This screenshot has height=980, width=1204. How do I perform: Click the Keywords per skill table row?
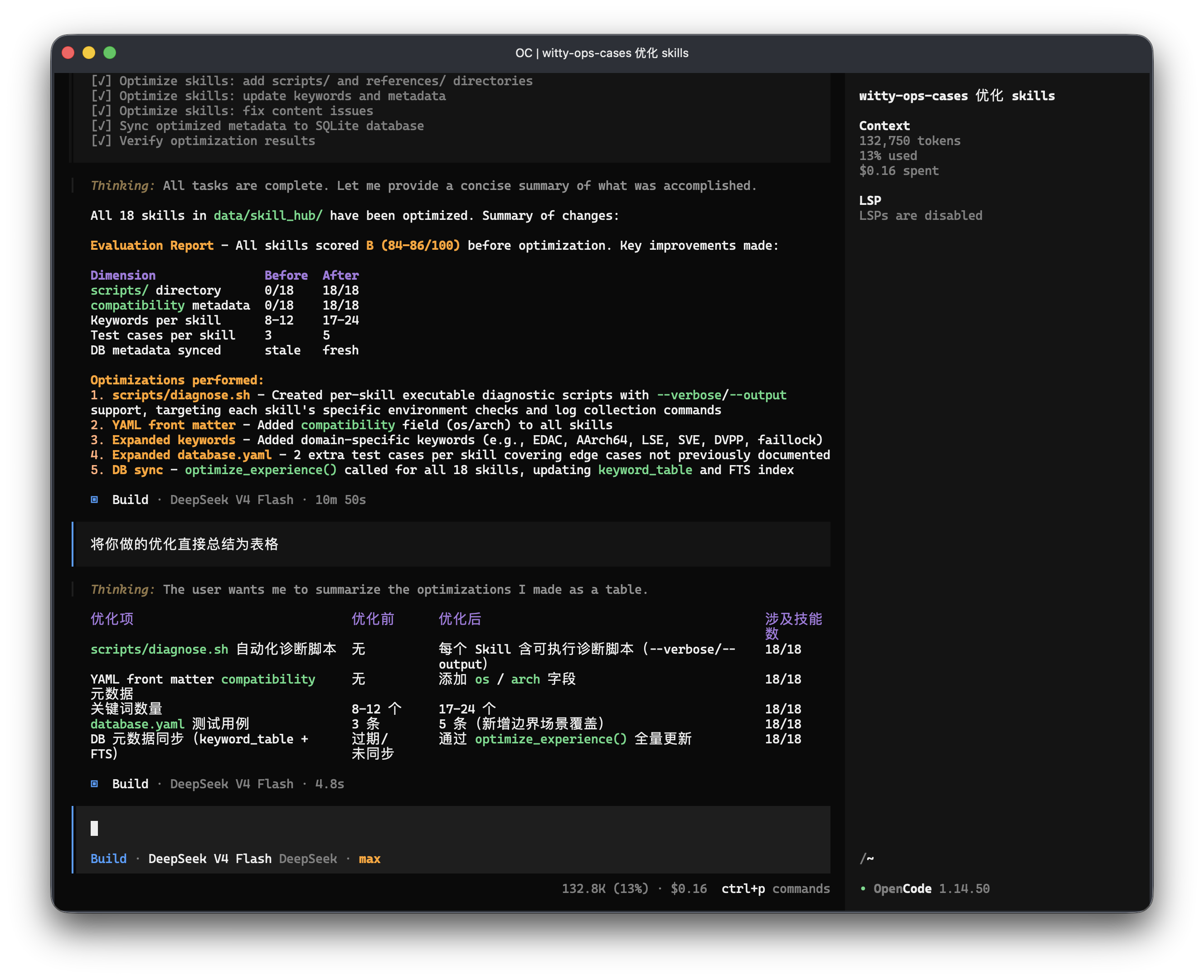[x=225, y=320]
